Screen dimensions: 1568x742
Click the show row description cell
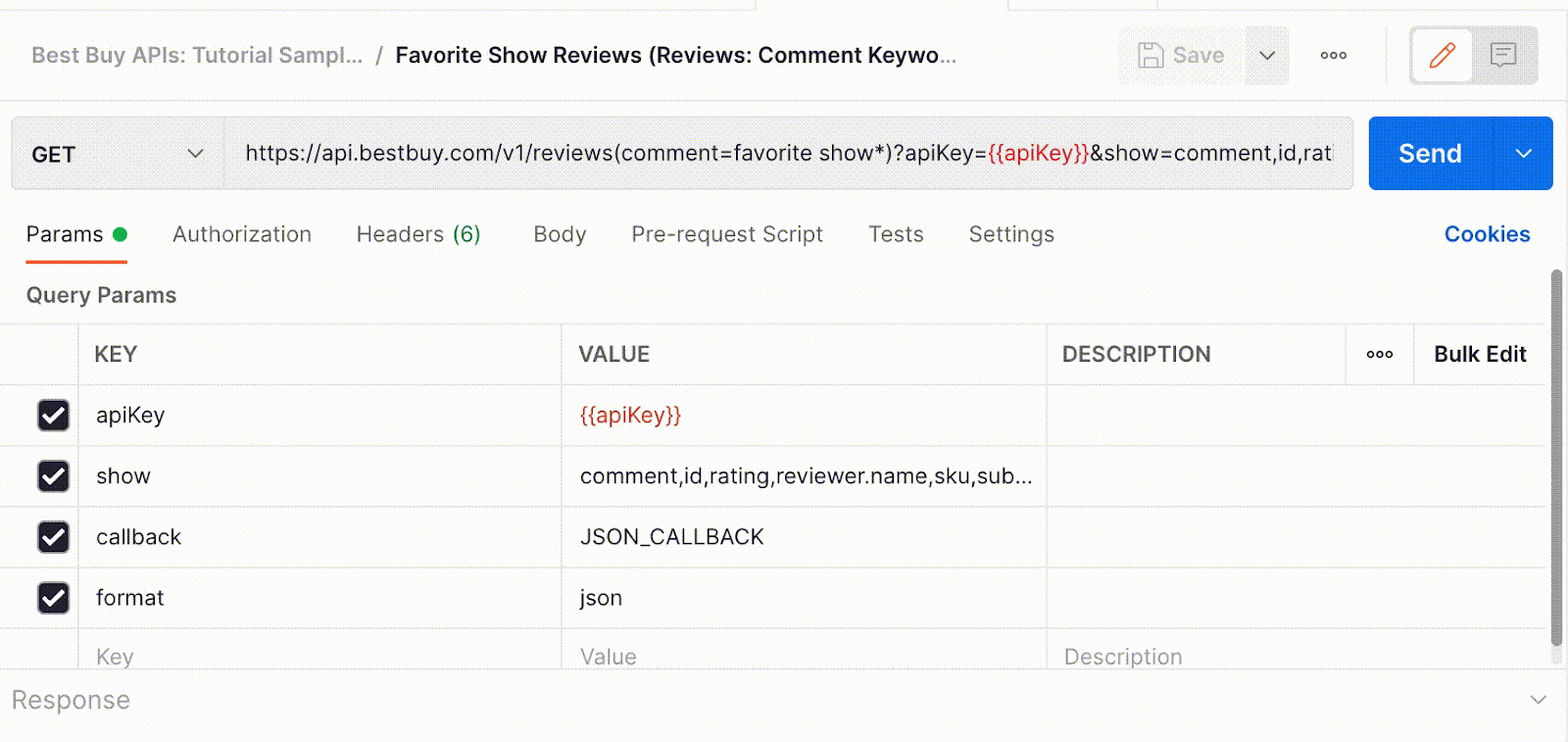(1296, 476)
